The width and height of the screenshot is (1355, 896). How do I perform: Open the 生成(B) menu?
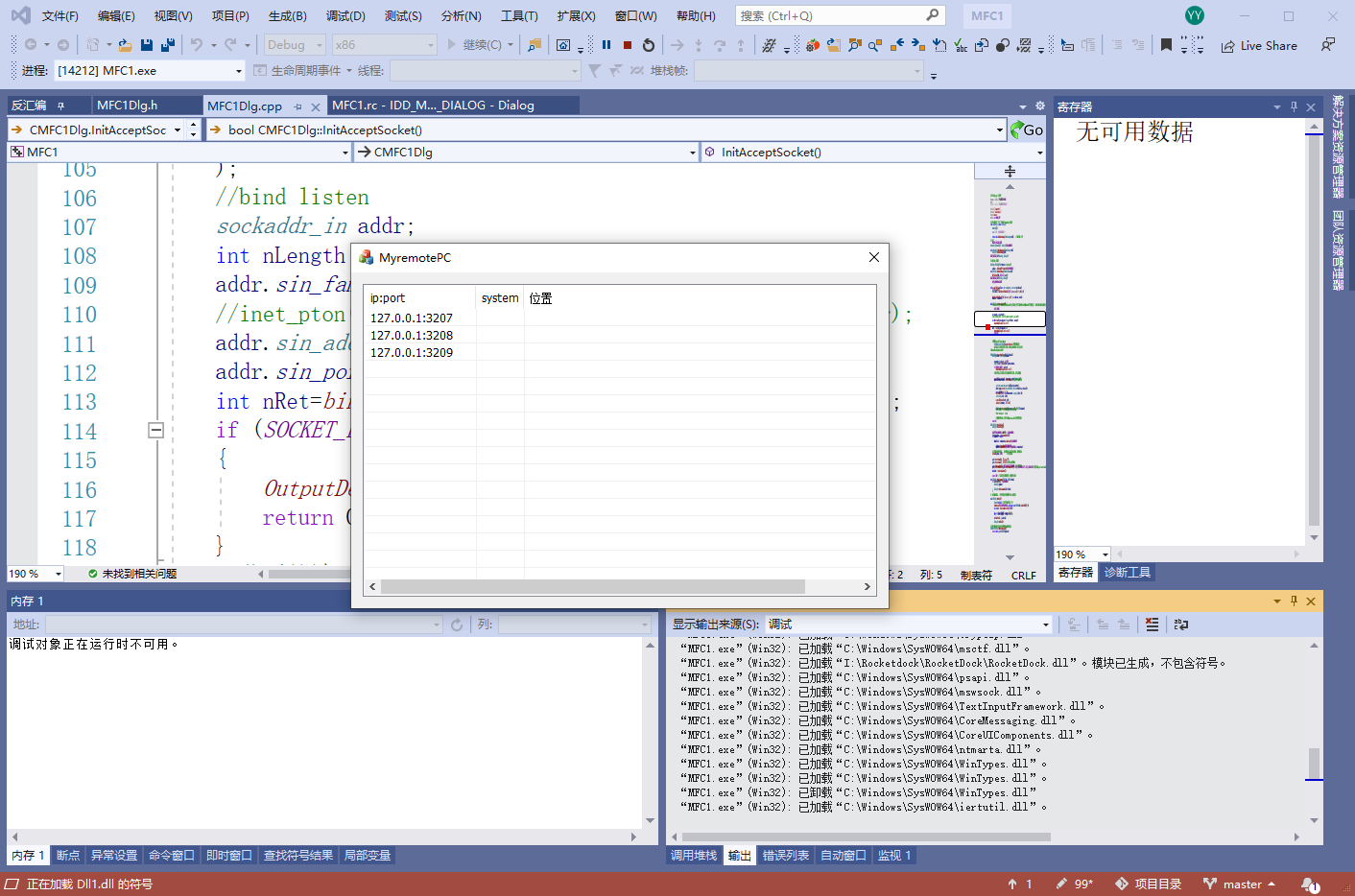click(x=288, y=16)
